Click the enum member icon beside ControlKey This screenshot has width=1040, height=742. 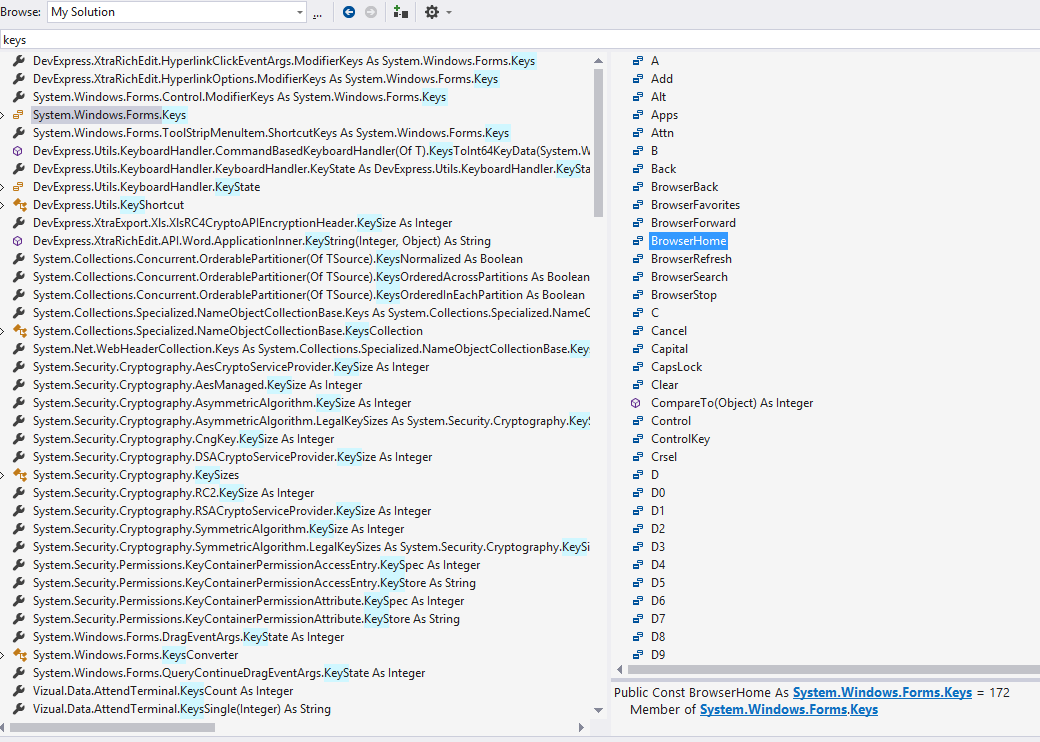[637, 439]
